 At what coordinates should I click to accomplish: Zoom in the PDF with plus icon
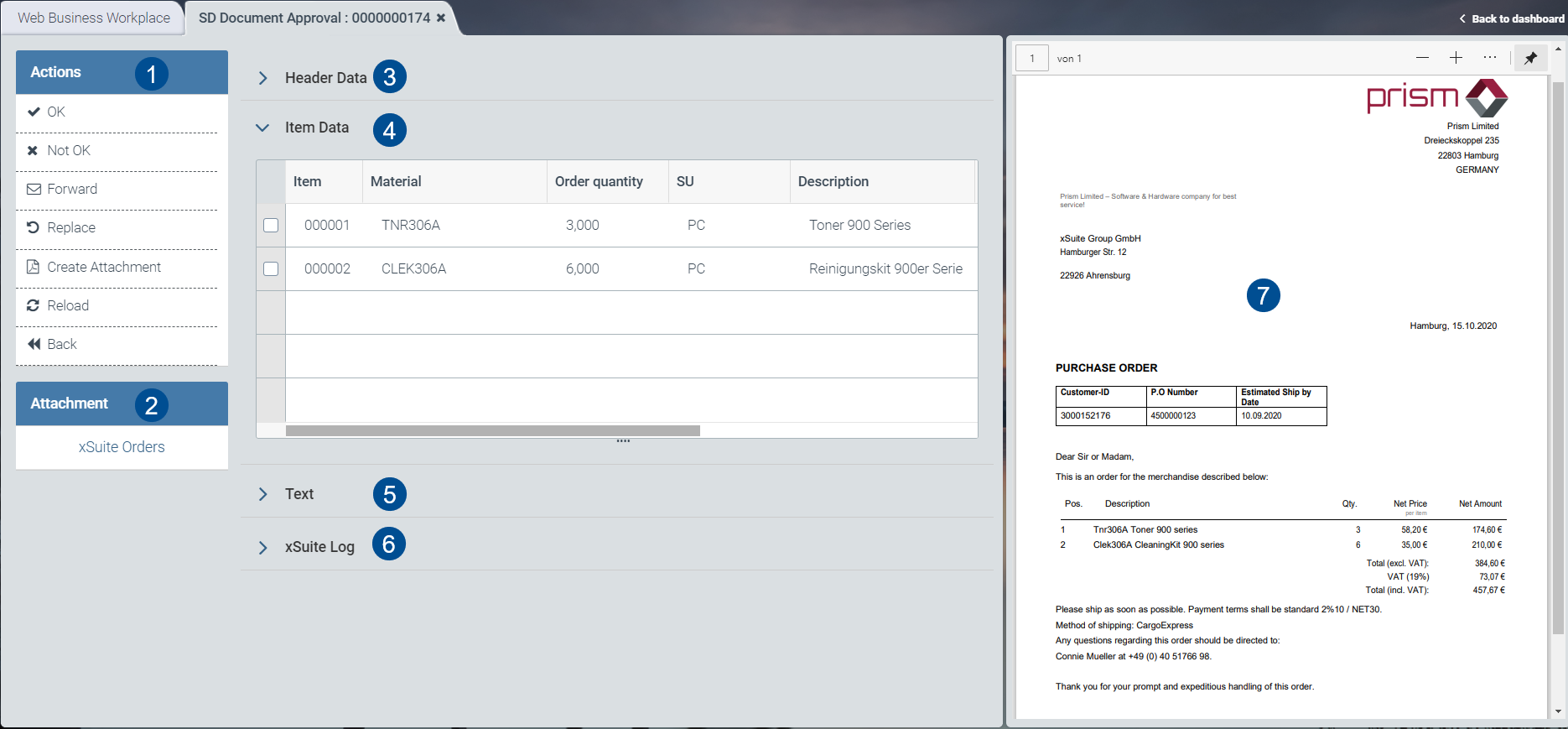click(1456, 58)
